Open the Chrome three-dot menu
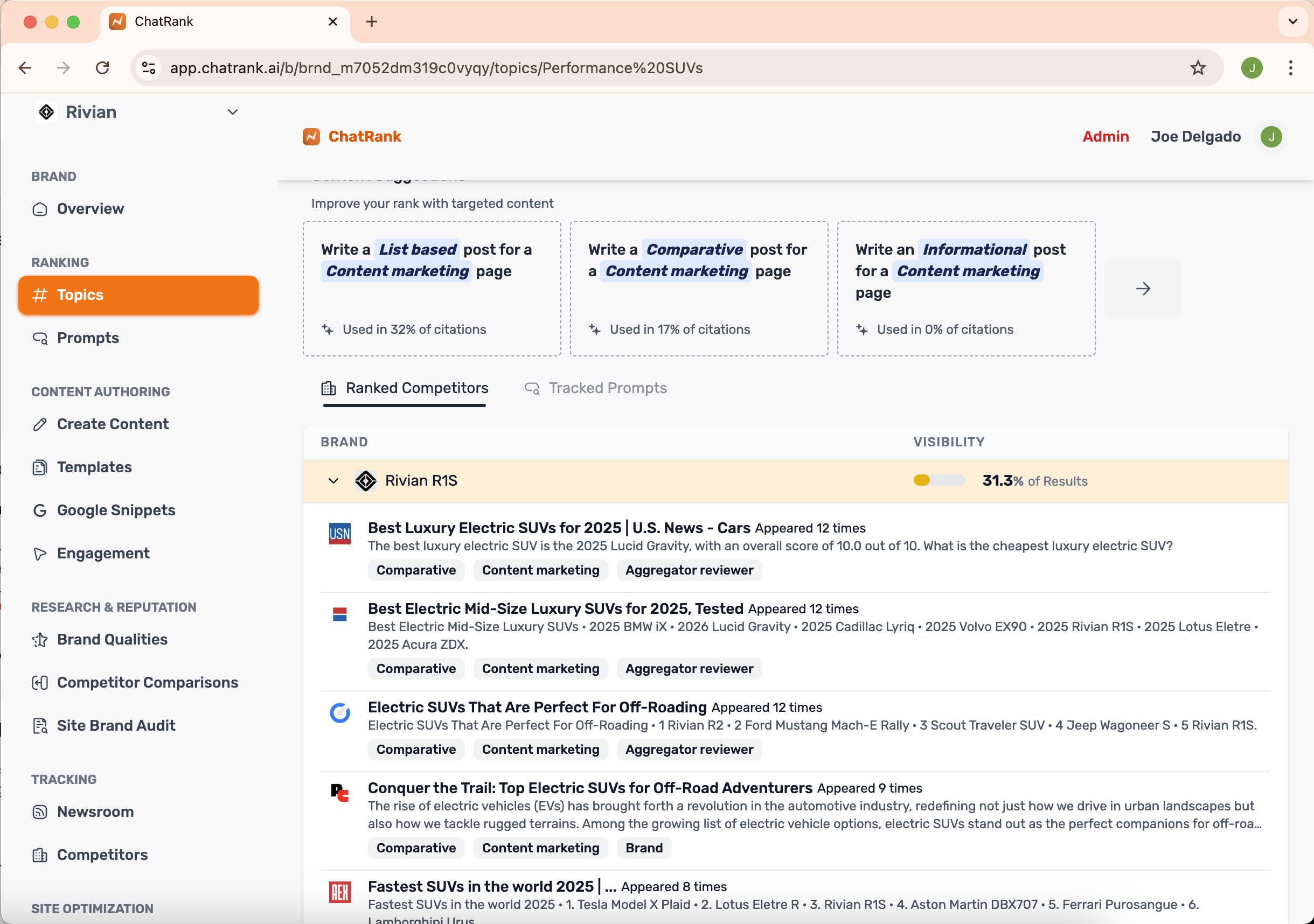1314x924 pixels. pos(1290,68)
